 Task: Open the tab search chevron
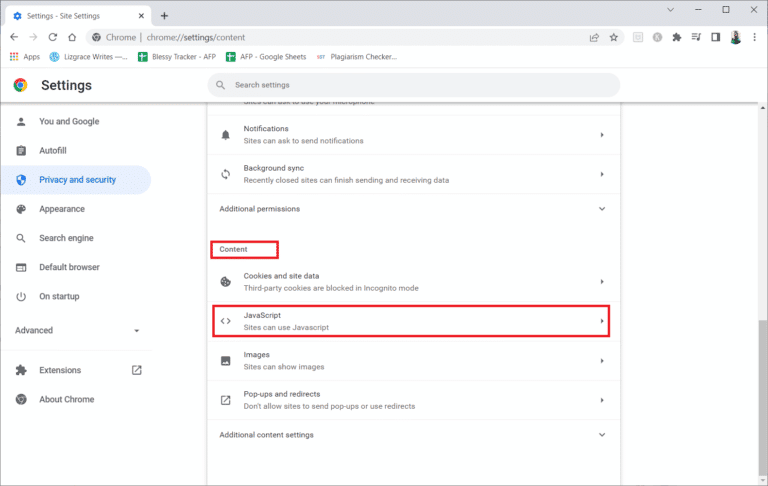(671, 10)
